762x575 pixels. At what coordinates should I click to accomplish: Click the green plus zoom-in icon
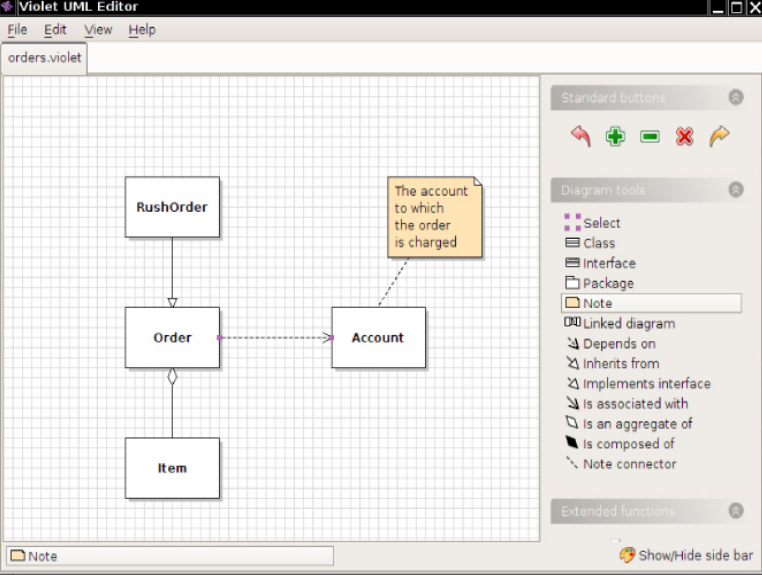615,136
